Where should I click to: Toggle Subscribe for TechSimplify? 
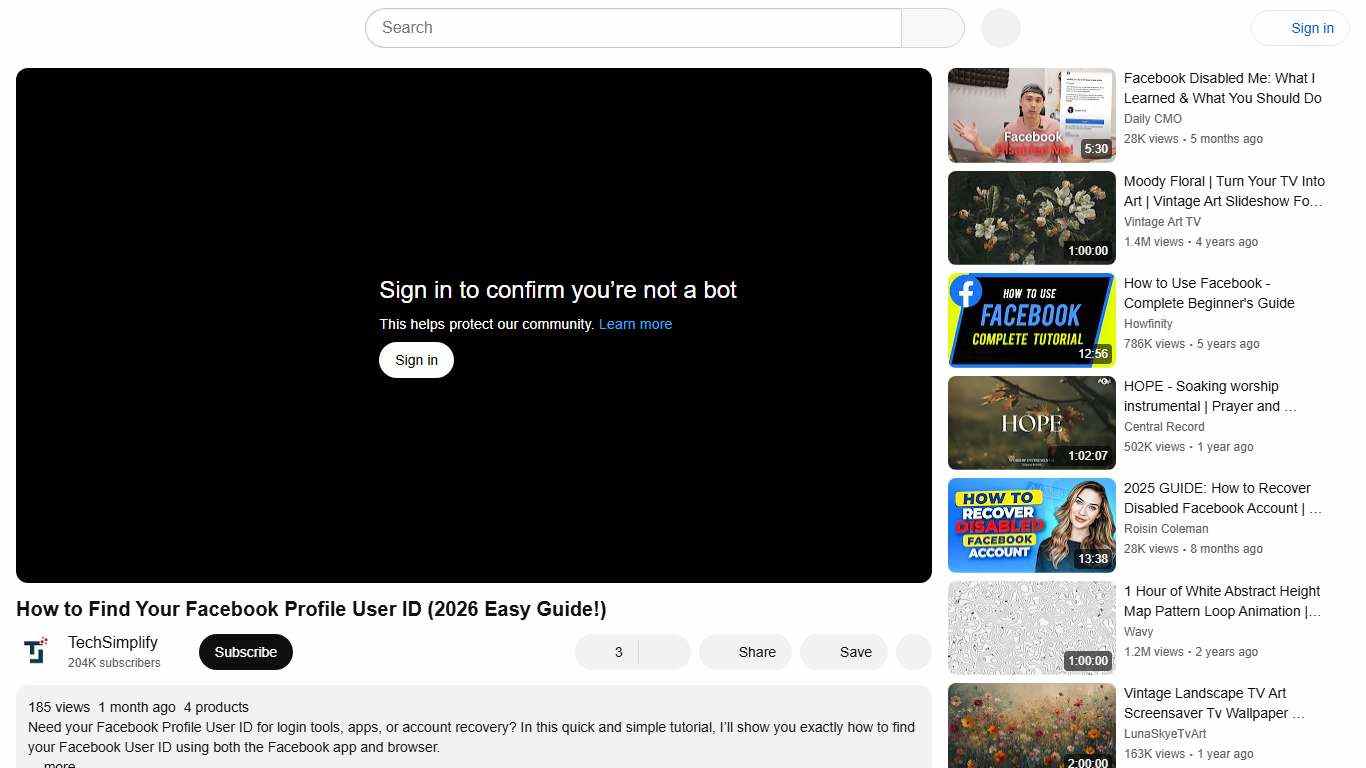245,651
